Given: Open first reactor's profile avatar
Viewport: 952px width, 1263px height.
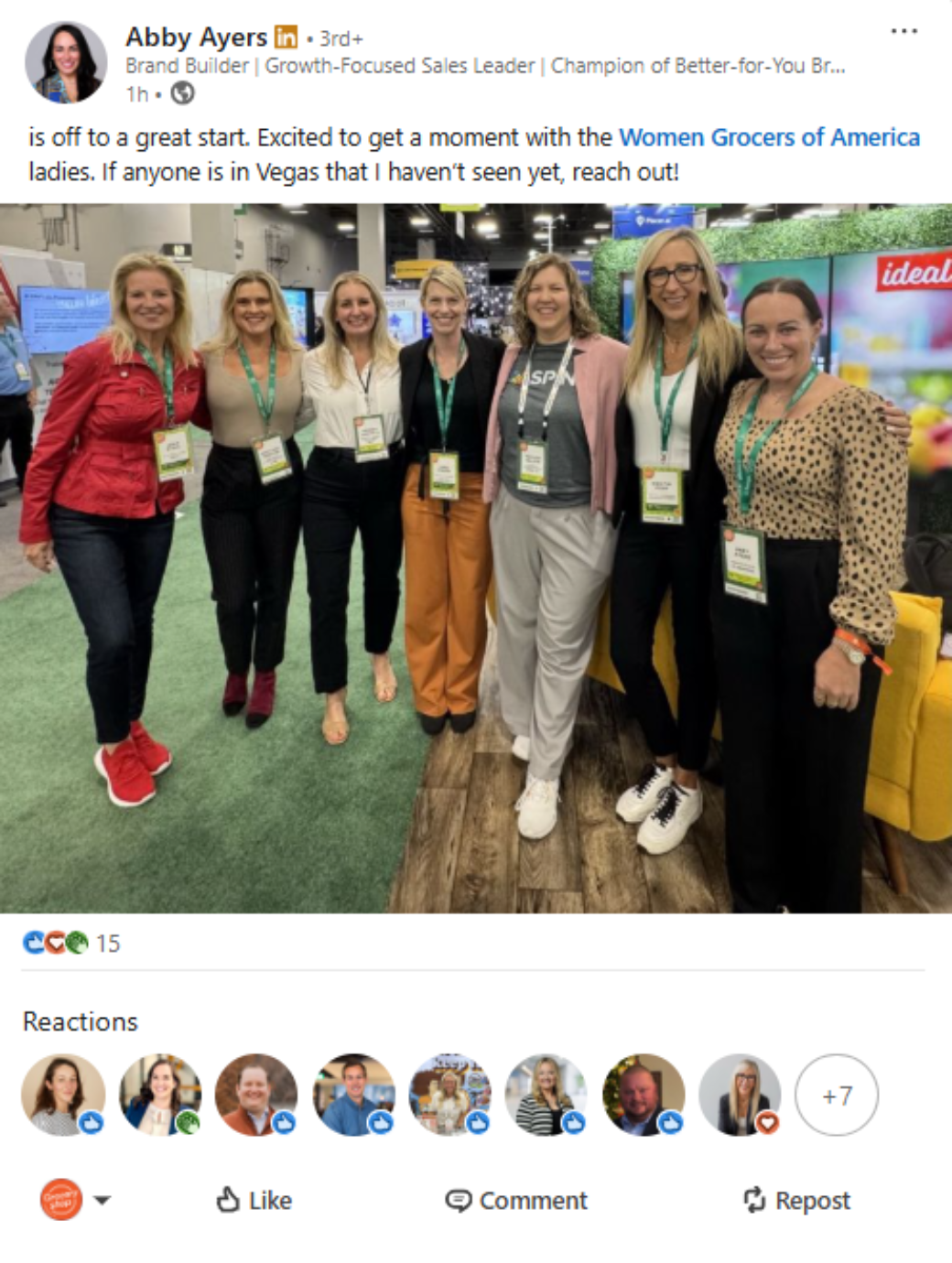Looking at the screenshot, I should point(63,1096).
